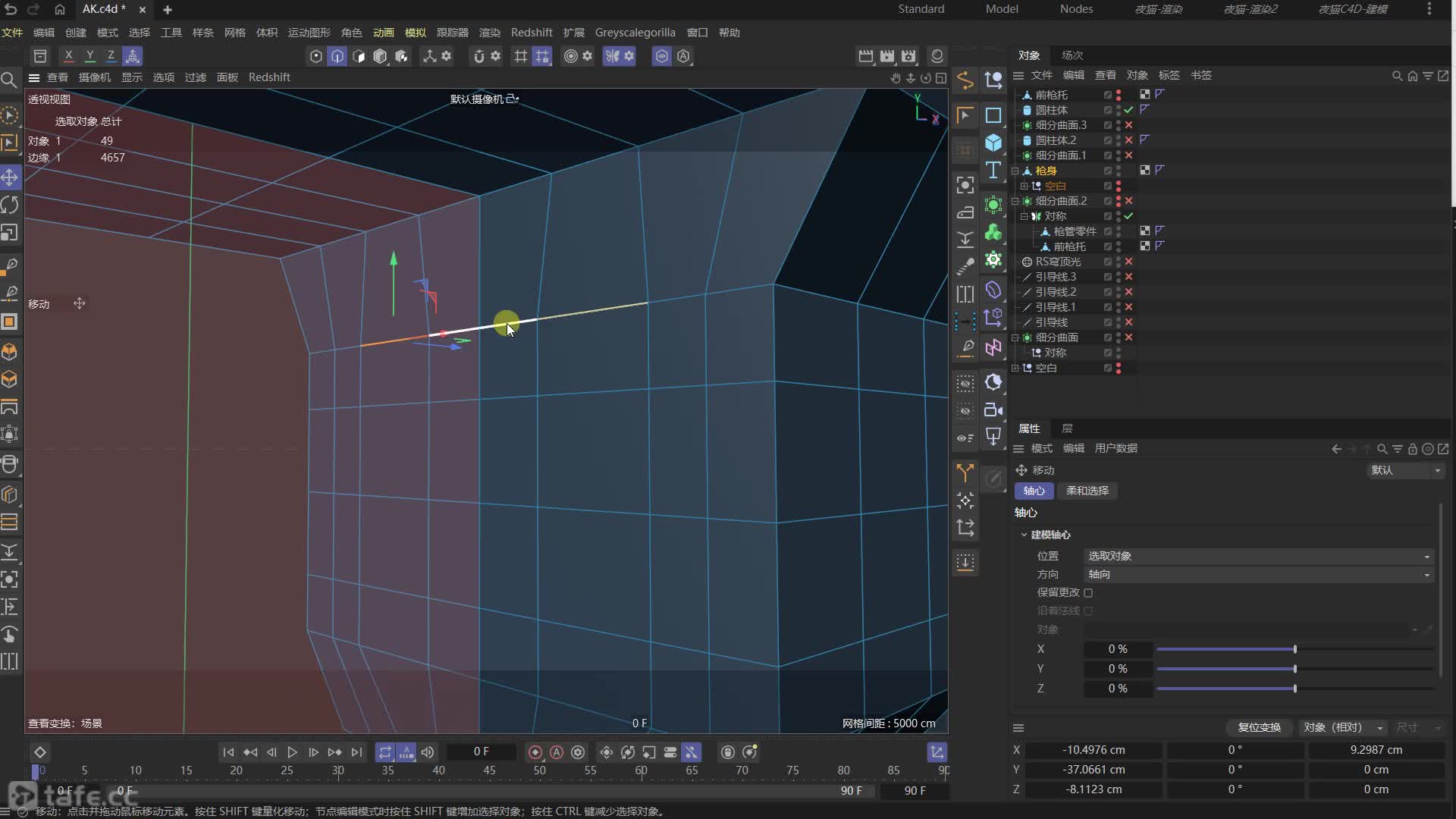Image resolution: width=1456 pixels, height=819 pixels.
Task: Click the Cube primitive icon
Action: [993, 143]
